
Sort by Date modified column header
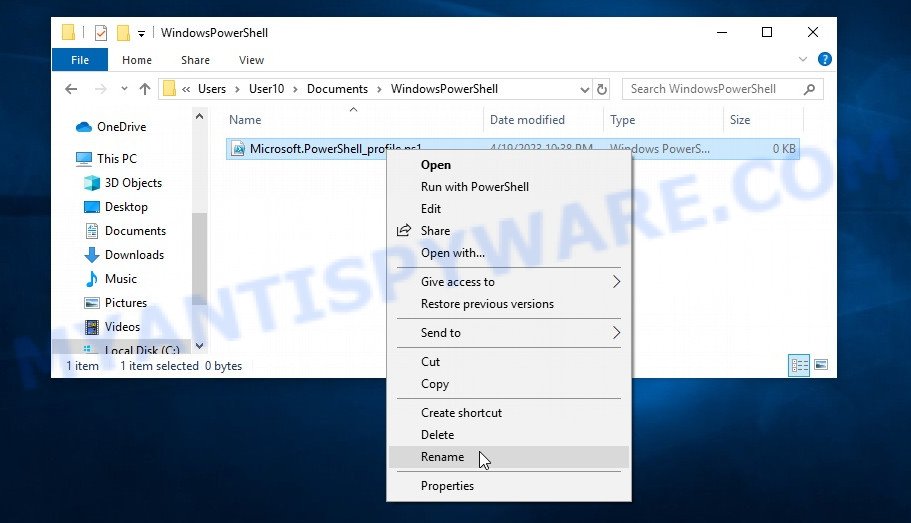(527, 120)
